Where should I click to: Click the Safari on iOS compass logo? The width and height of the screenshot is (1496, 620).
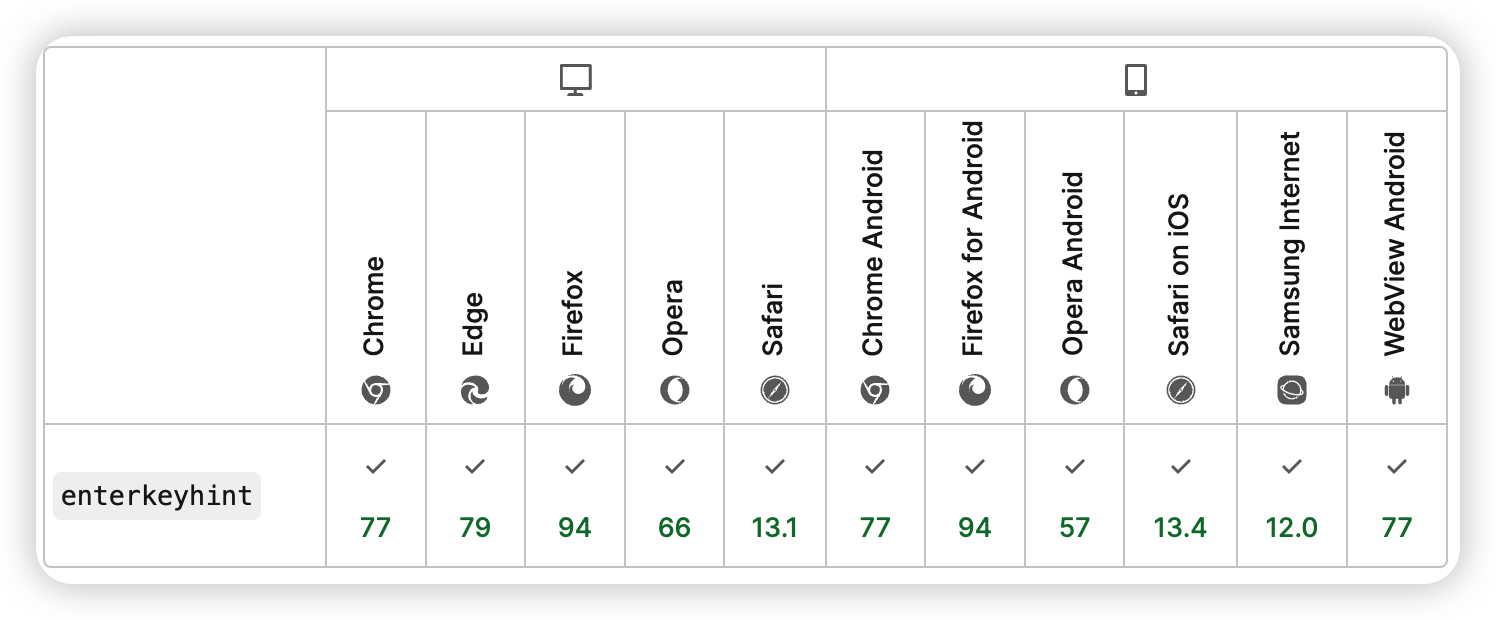coord(1181,391)
